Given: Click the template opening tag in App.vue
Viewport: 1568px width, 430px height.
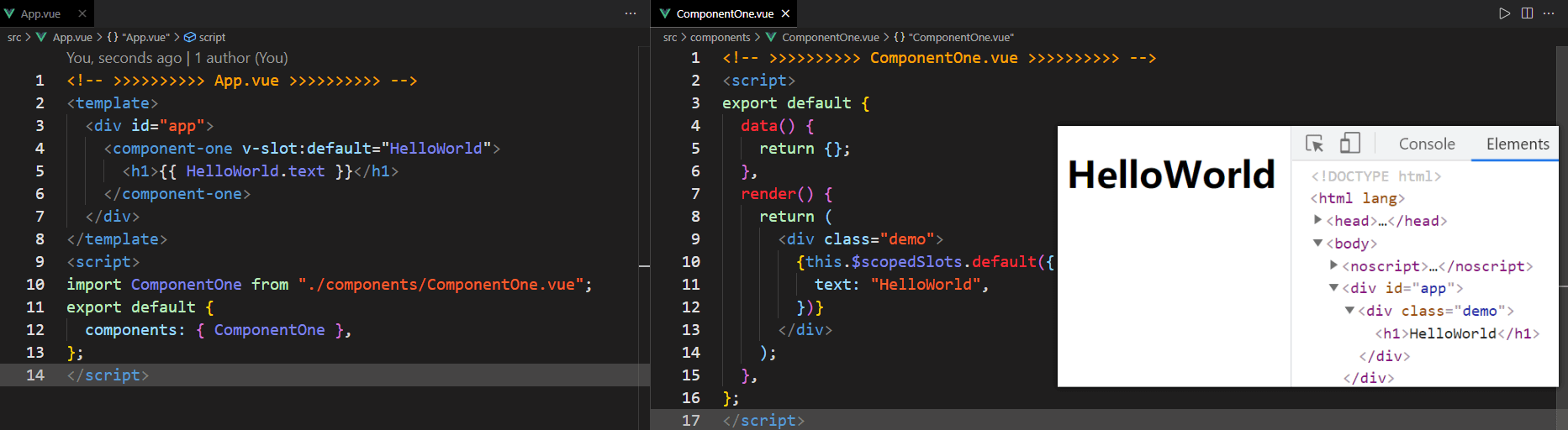Looking at the screenshot, I should click(x=113, y=103).
